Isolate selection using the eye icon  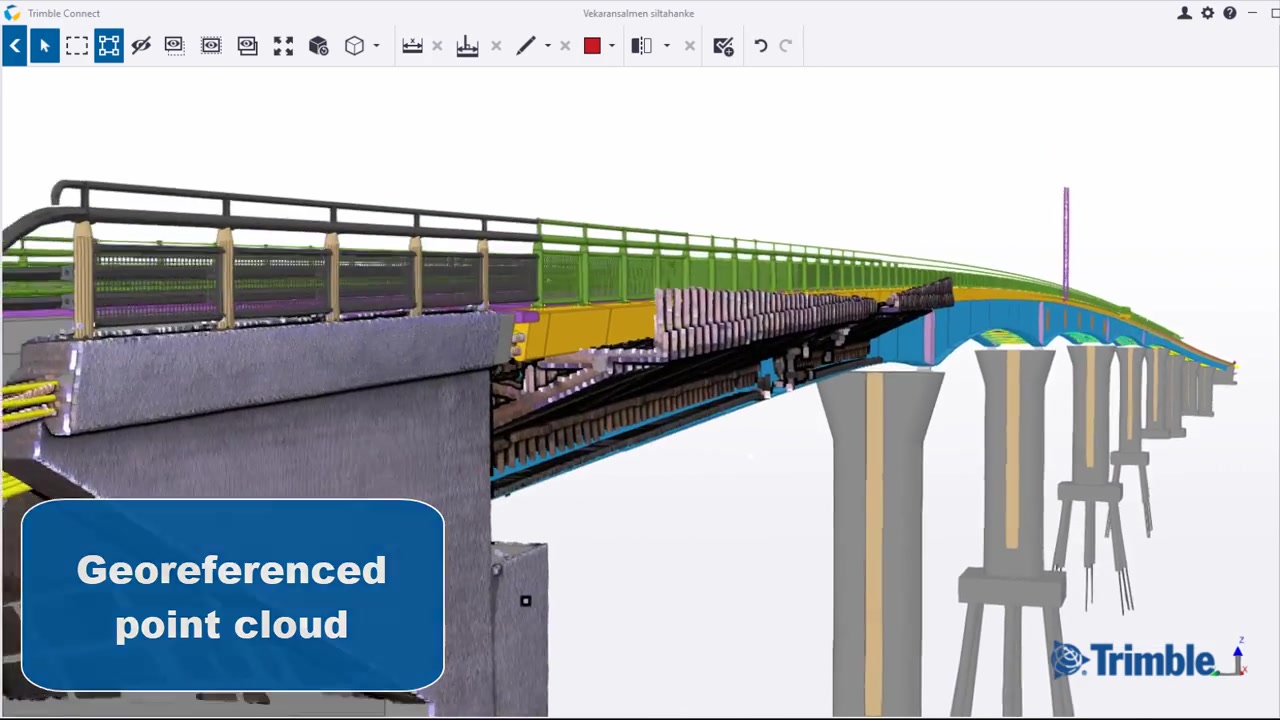(x=173, y=45)
